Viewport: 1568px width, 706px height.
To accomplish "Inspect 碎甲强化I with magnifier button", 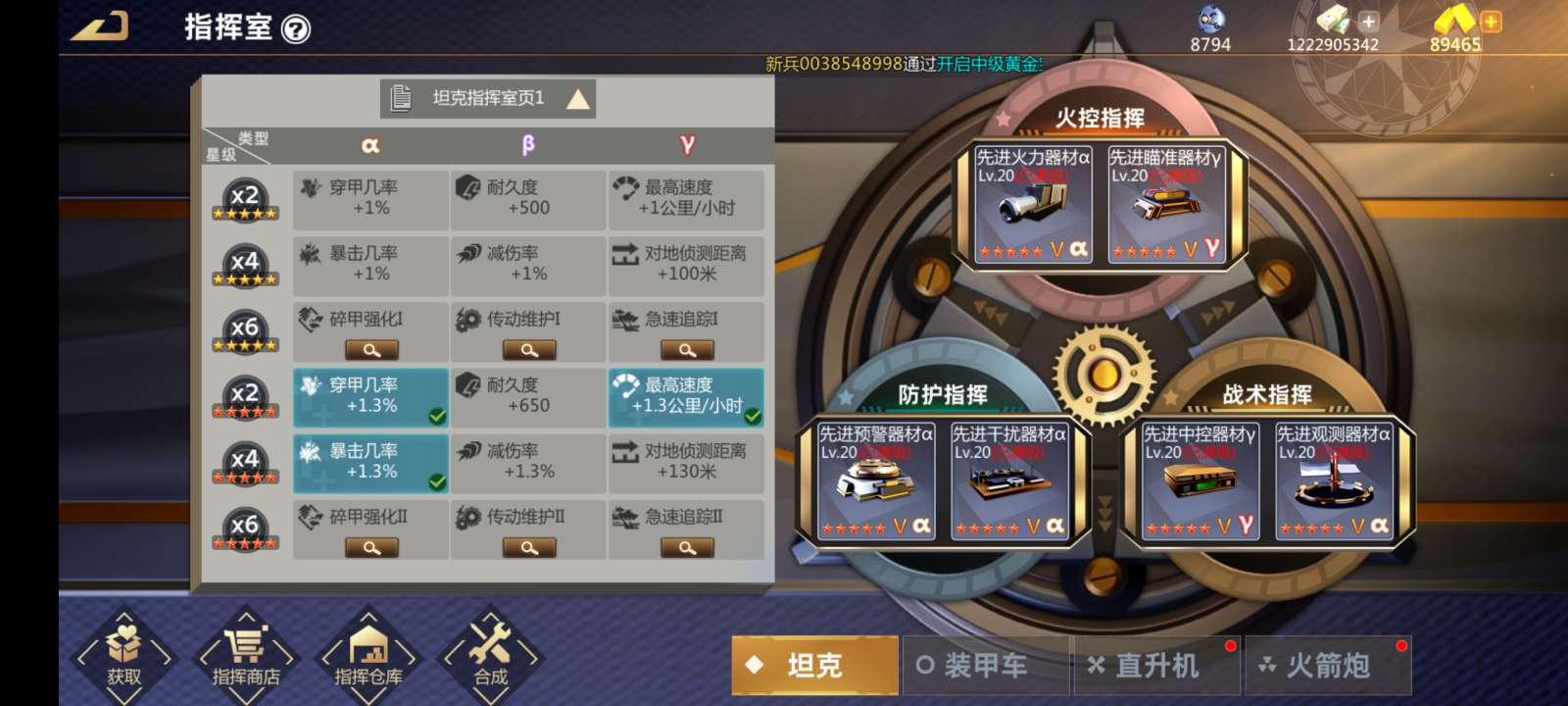I will tap(371, 350).
